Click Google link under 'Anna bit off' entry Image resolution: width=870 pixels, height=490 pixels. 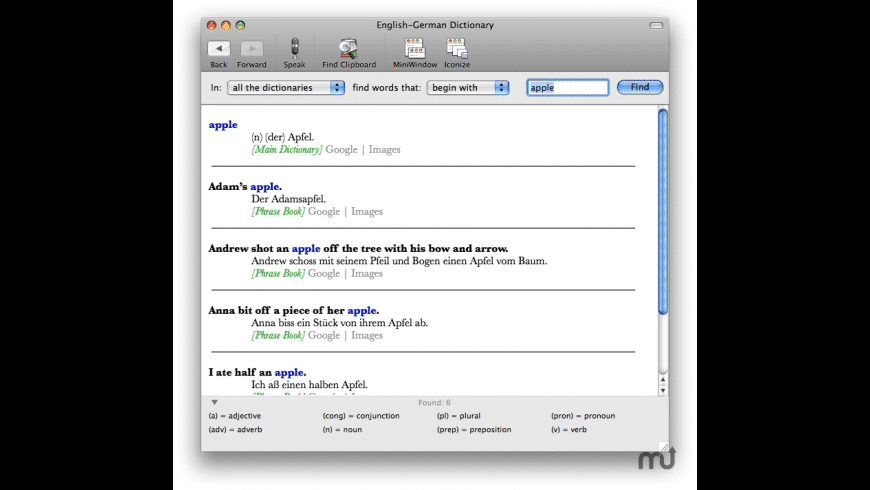point(324,336)
